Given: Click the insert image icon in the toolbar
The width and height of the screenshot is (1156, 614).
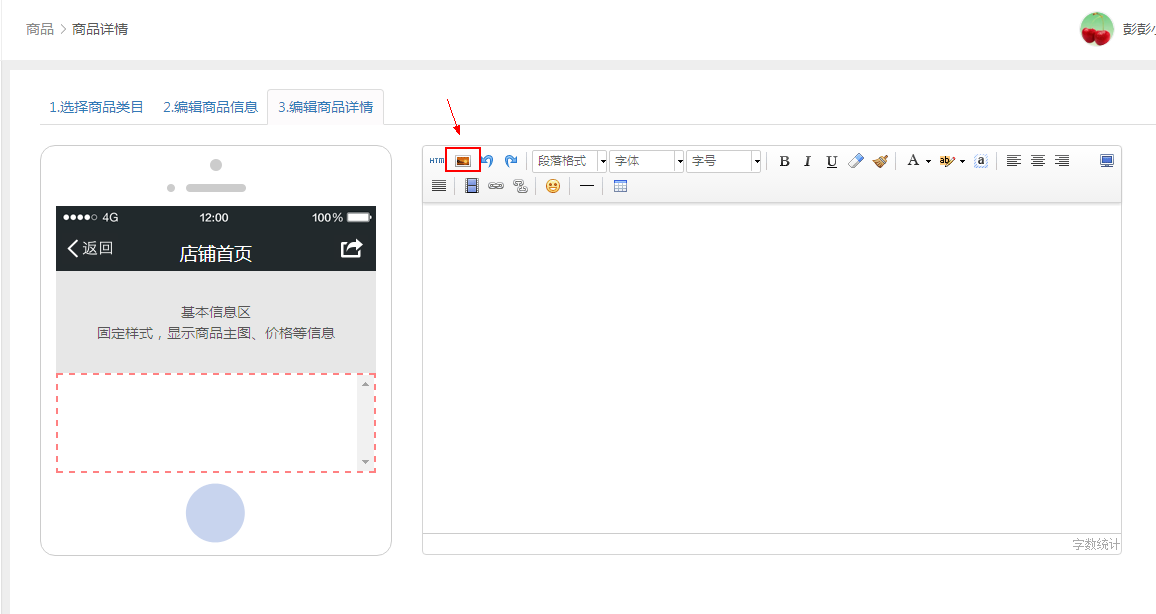Looking at the screenshot, I should (463, 161).
